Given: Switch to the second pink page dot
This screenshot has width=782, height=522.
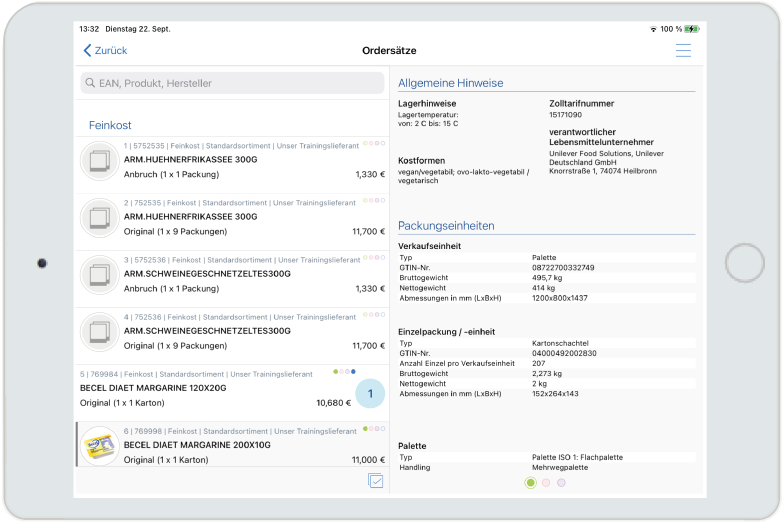Looking at the screenshot, I should pos(546,483).
